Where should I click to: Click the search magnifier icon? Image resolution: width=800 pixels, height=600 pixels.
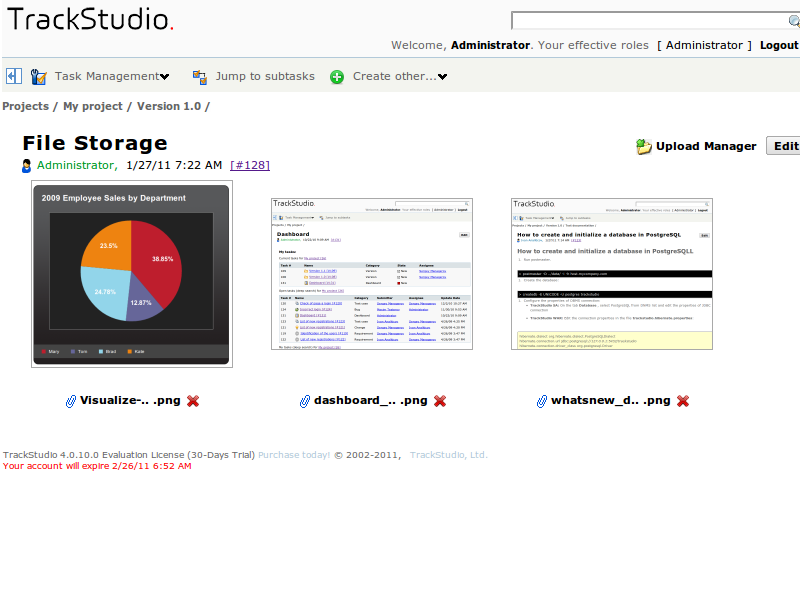[x=794, y=21]
